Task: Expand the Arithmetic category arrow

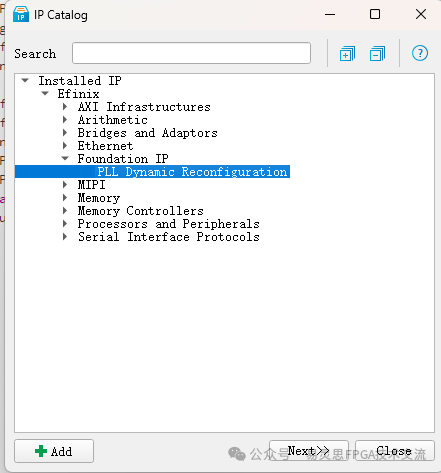Action: [65, 120]
